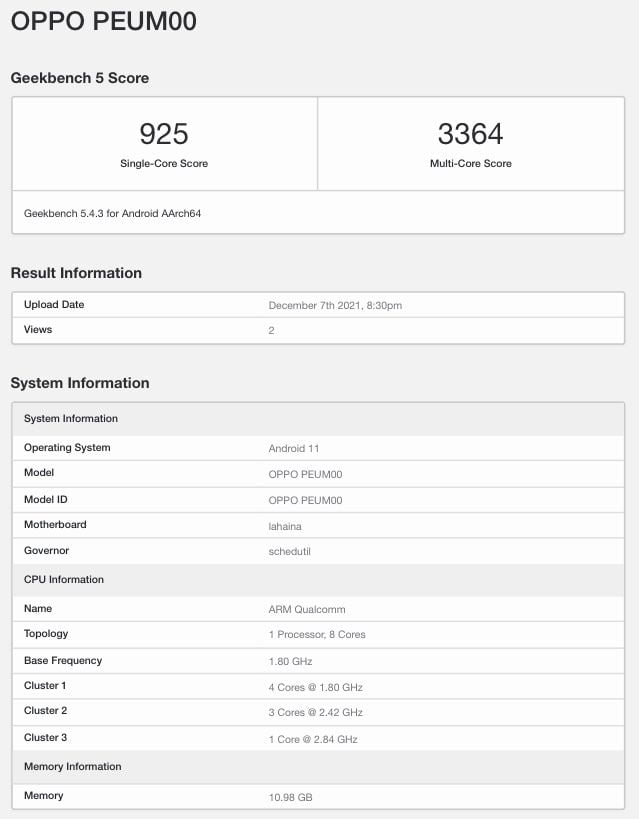Screen dimensions: 639x819
Task: Click the multi-core score 3364
Action: pos(470,134)
